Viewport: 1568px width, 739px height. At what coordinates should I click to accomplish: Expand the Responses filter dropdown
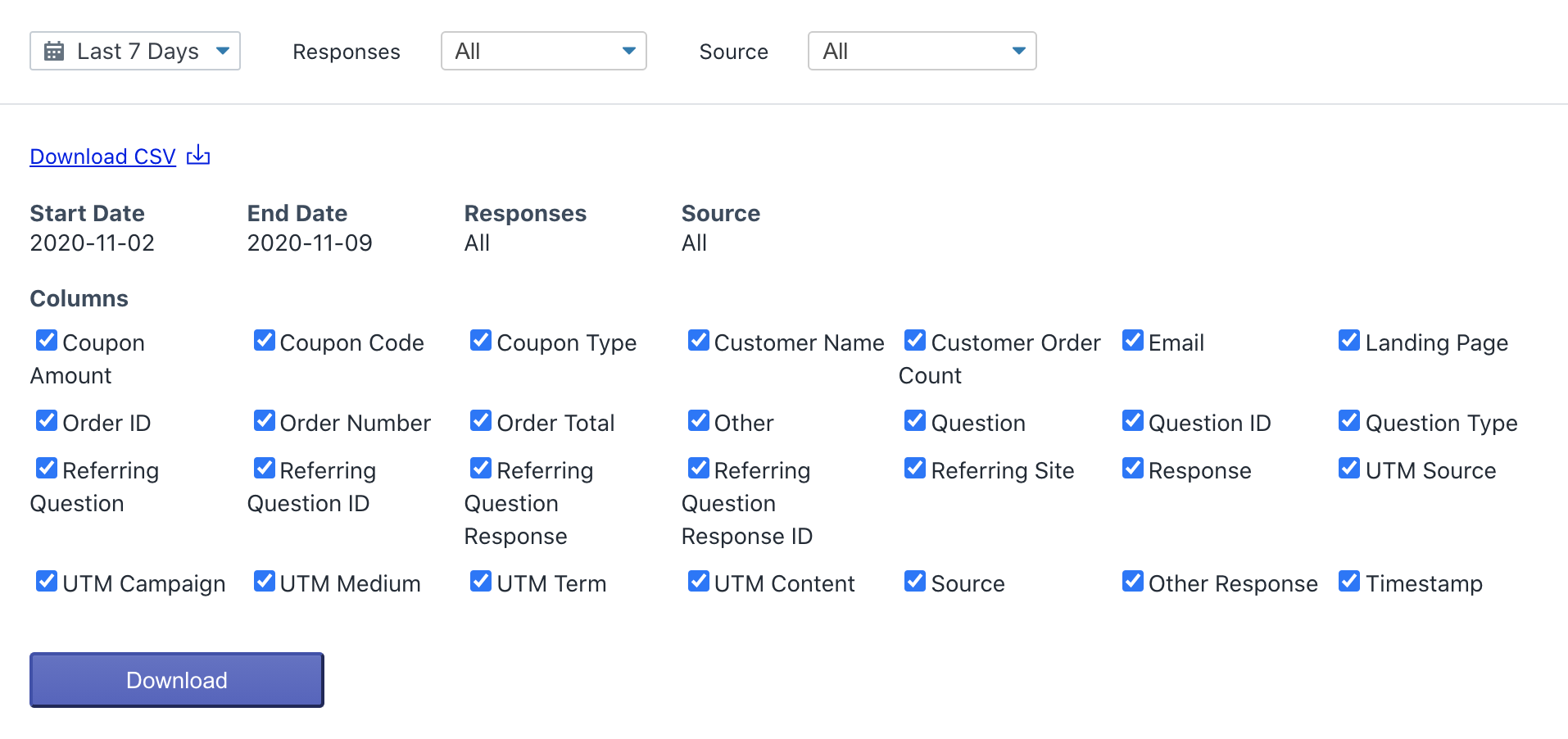(544, 51)
